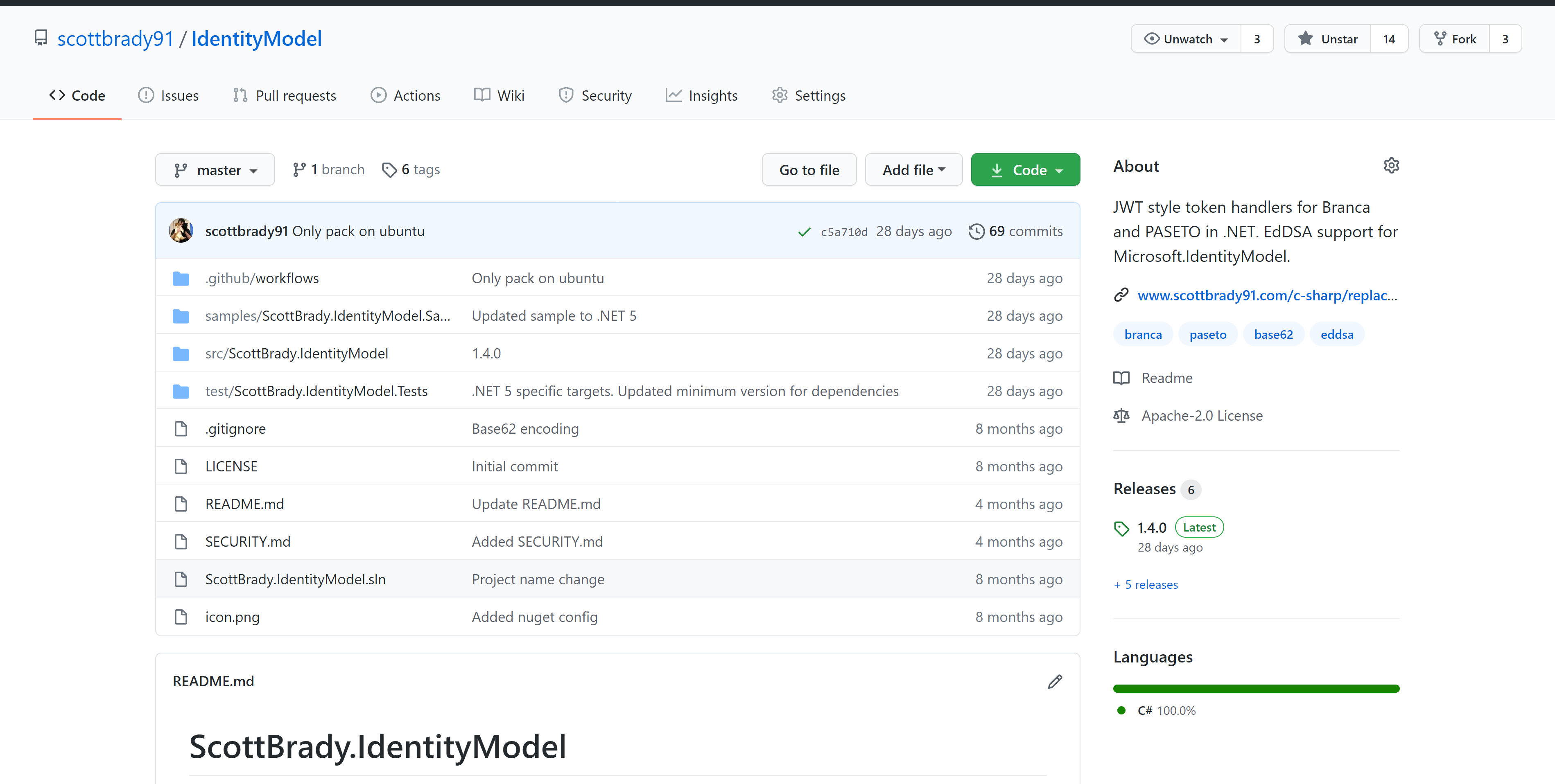
Task: Open the Readme link in the About sidebar
Action: [1167, 378]
